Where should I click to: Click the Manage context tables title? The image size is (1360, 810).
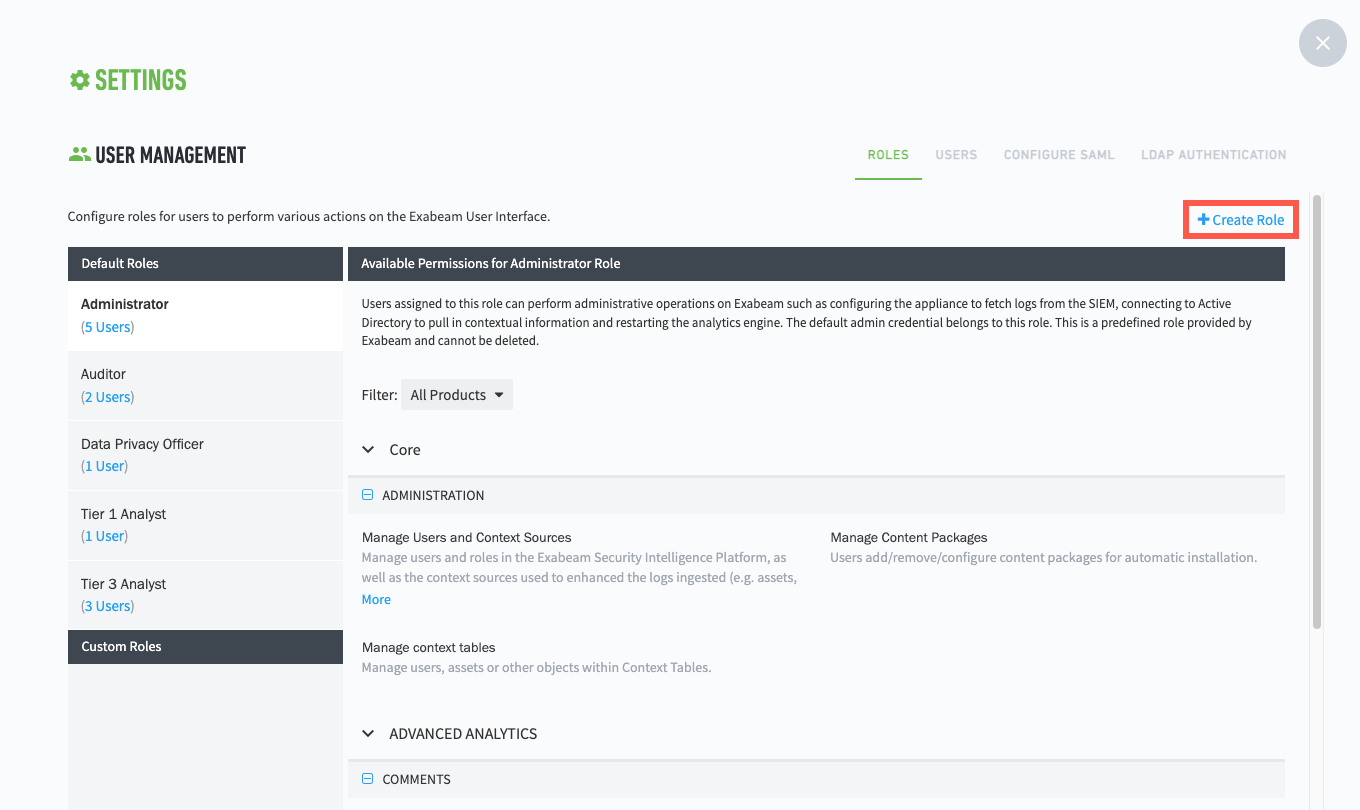pyautogui.click(x=428, y=647)
